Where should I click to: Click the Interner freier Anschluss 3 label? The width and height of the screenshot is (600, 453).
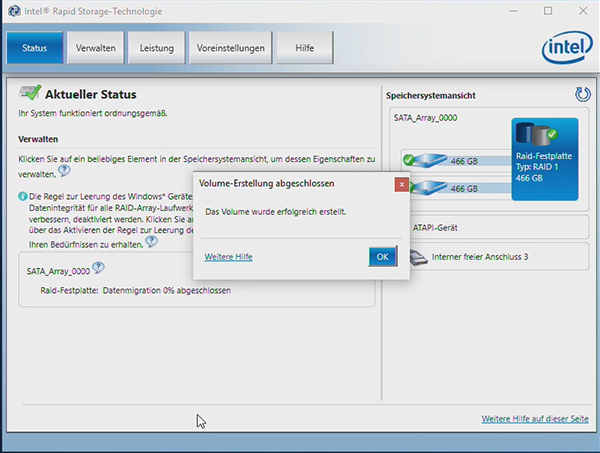point(480,257)
